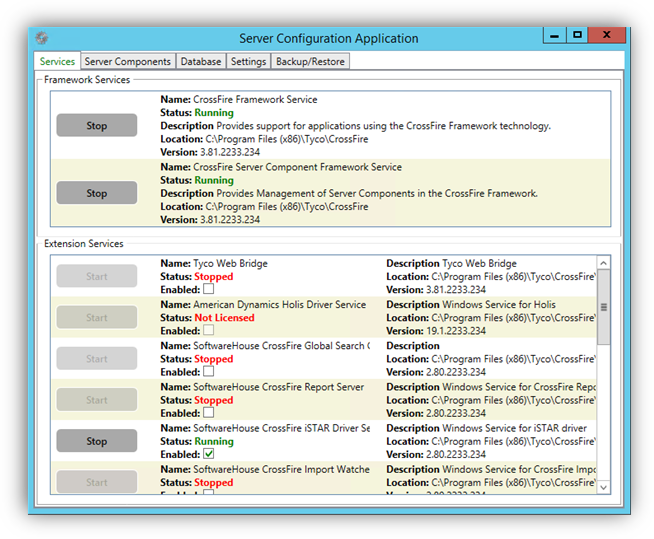This screenshot has width=654, height=539.
Task: Stop the CrossFire Framework Service
Action: tap(96, 126)
